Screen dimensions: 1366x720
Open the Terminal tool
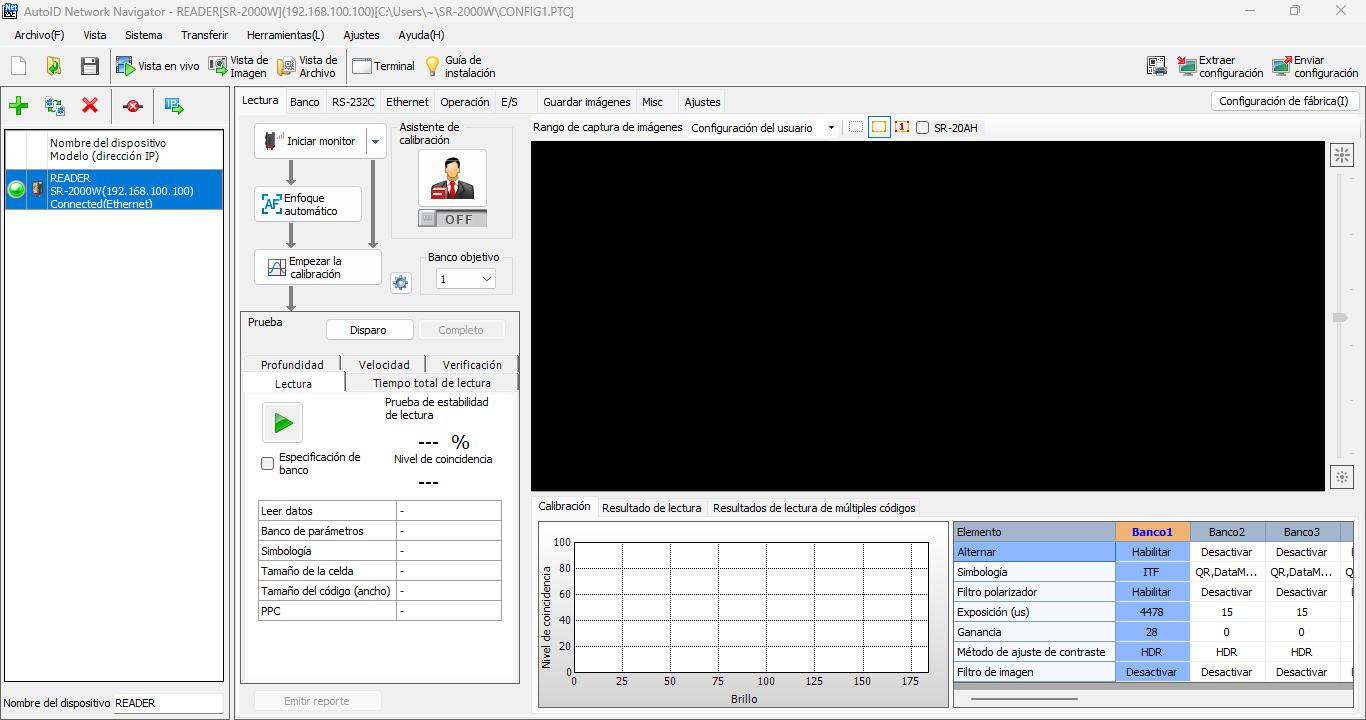coord(383,66)
